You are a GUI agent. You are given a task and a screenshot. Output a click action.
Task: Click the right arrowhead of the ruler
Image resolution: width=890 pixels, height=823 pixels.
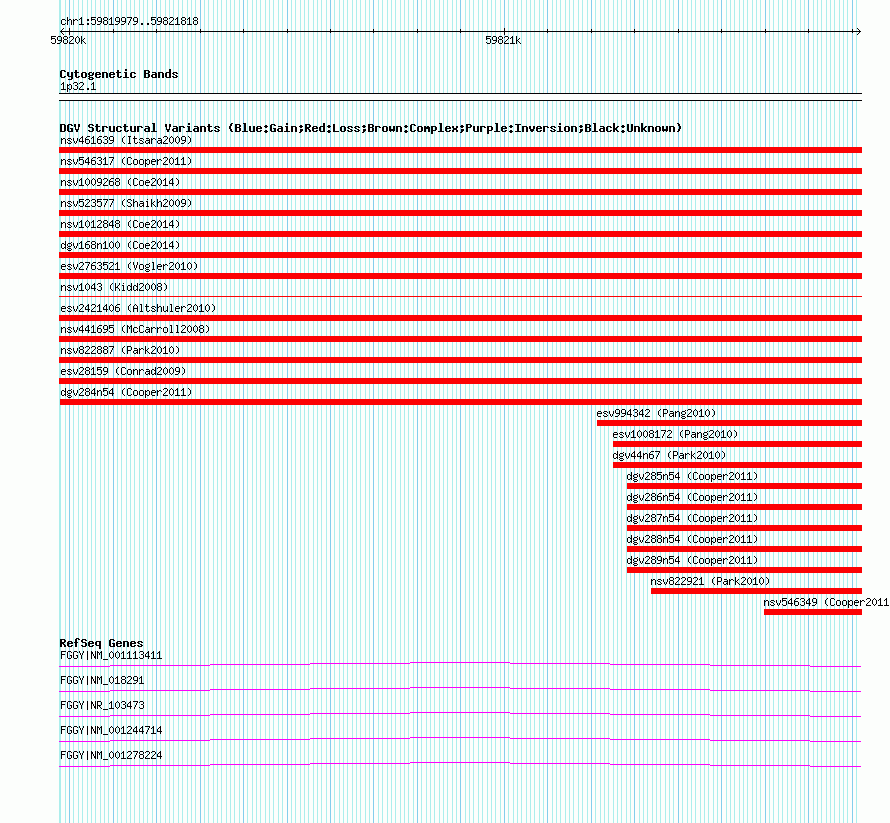tap(858, 31)
